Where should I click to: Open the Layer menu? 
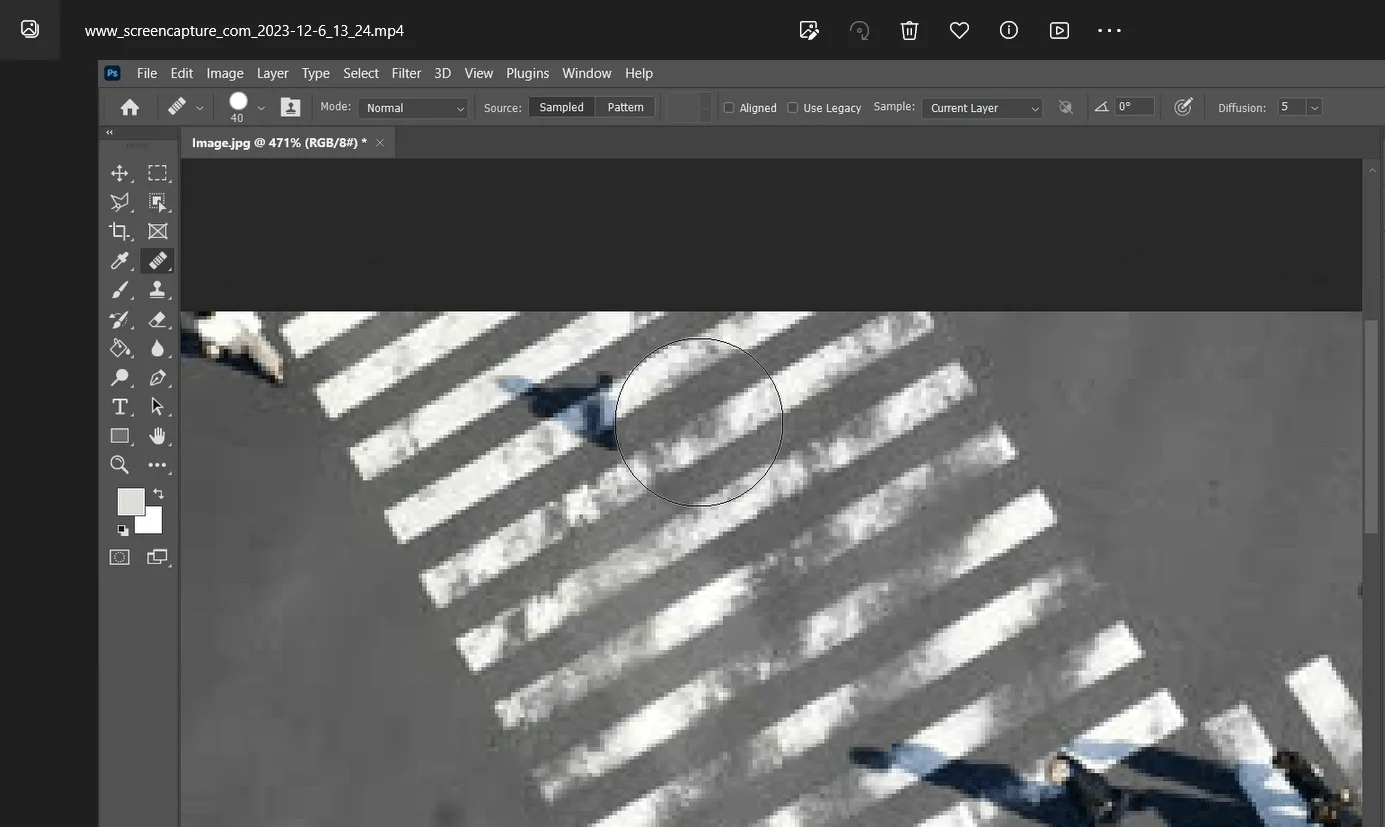point(272,73)
